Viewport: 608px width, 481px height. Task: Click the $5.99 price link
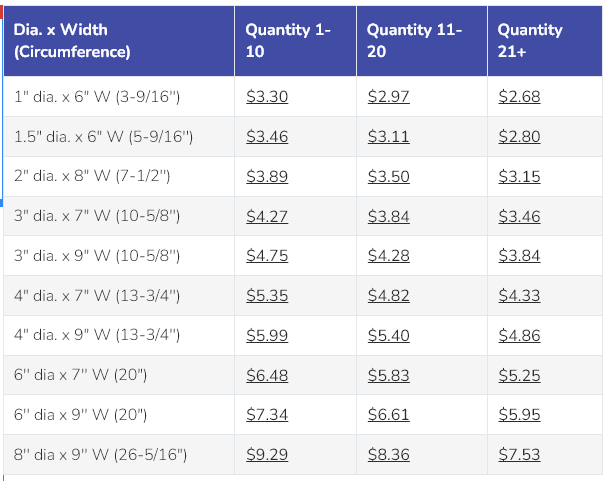266,335
